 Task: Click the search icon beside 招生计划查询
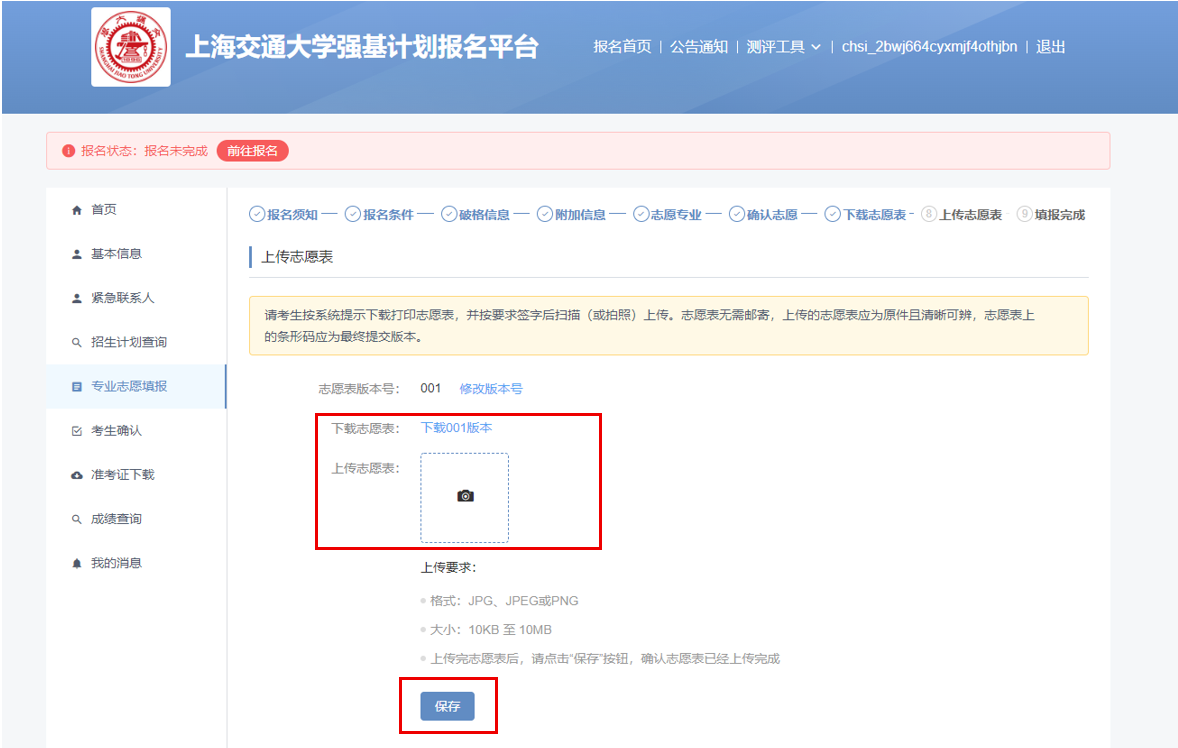[77, 343]
